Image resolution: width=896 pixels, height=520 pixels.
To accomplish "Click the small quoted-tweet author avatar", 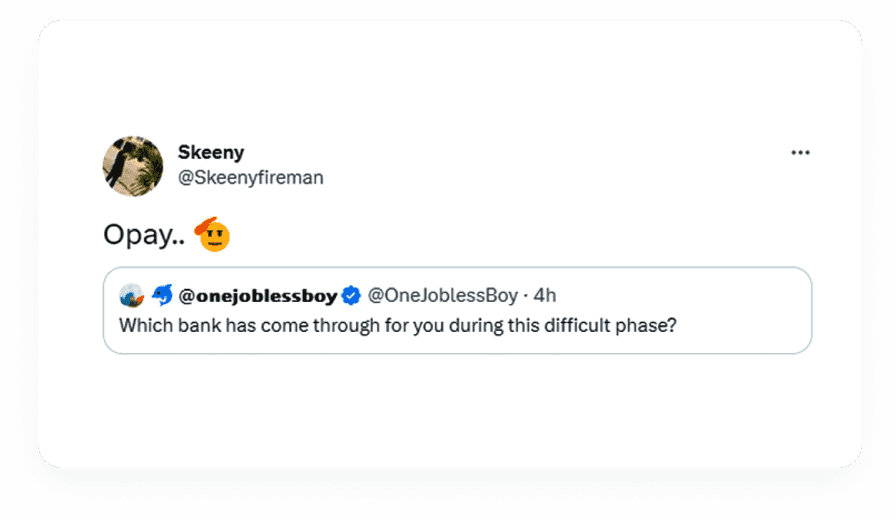I will (132, 295).
